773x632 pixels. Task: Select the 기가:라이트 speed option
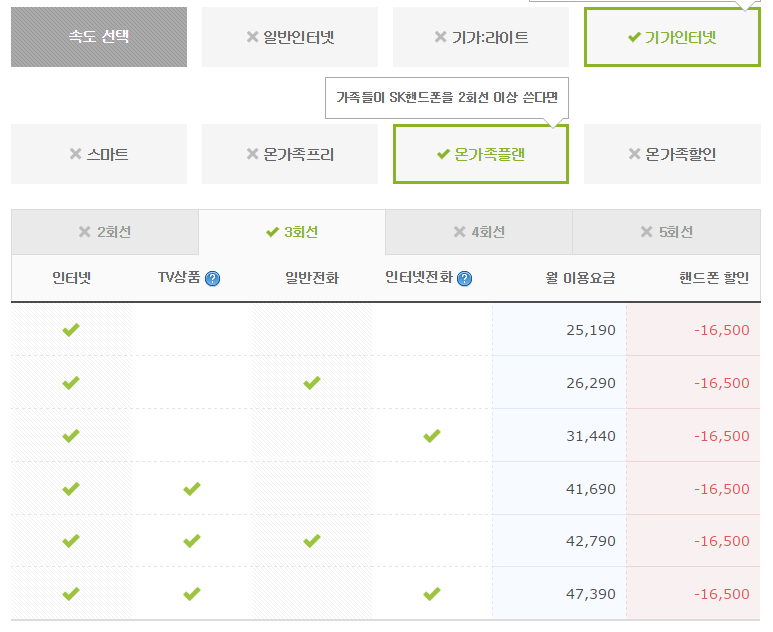pyautogui.click(x=481, y=37)
